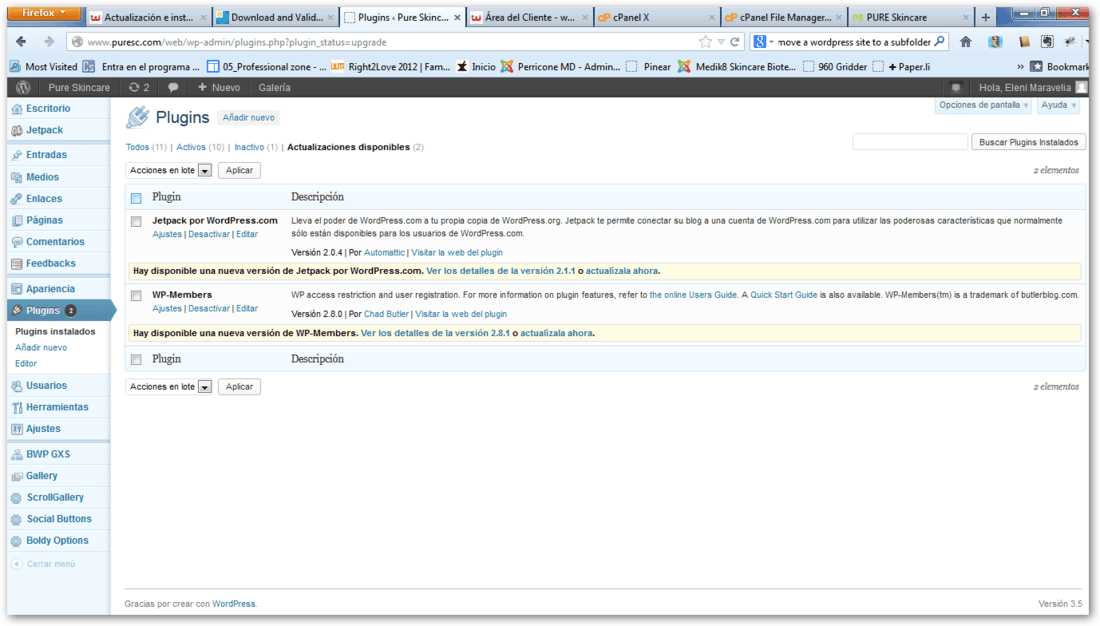
Task: Open Boldy Options gear icon in sidebar
Action: pyautogui.click(x=17, y=541)
